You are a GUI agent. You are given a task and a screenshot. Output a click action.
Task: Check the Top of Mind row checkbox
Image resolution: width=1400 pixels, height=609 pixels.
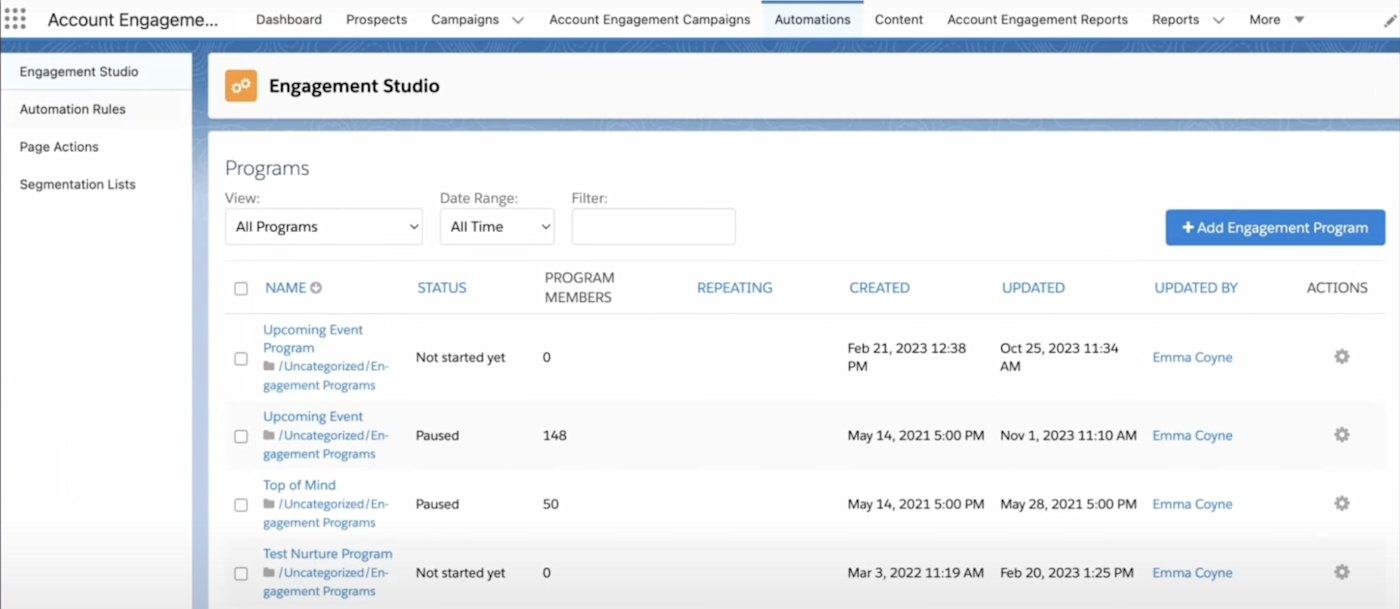coord(241,505)
